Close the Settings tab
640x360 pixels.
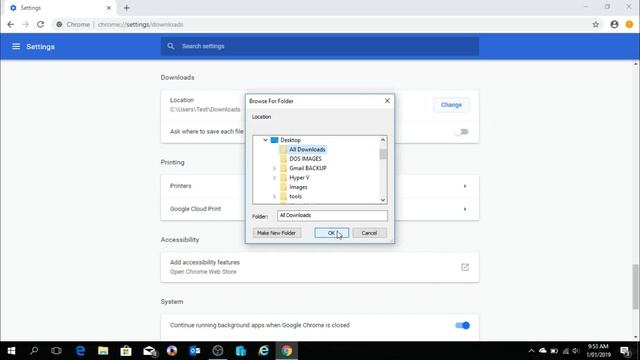click(109, 8)
